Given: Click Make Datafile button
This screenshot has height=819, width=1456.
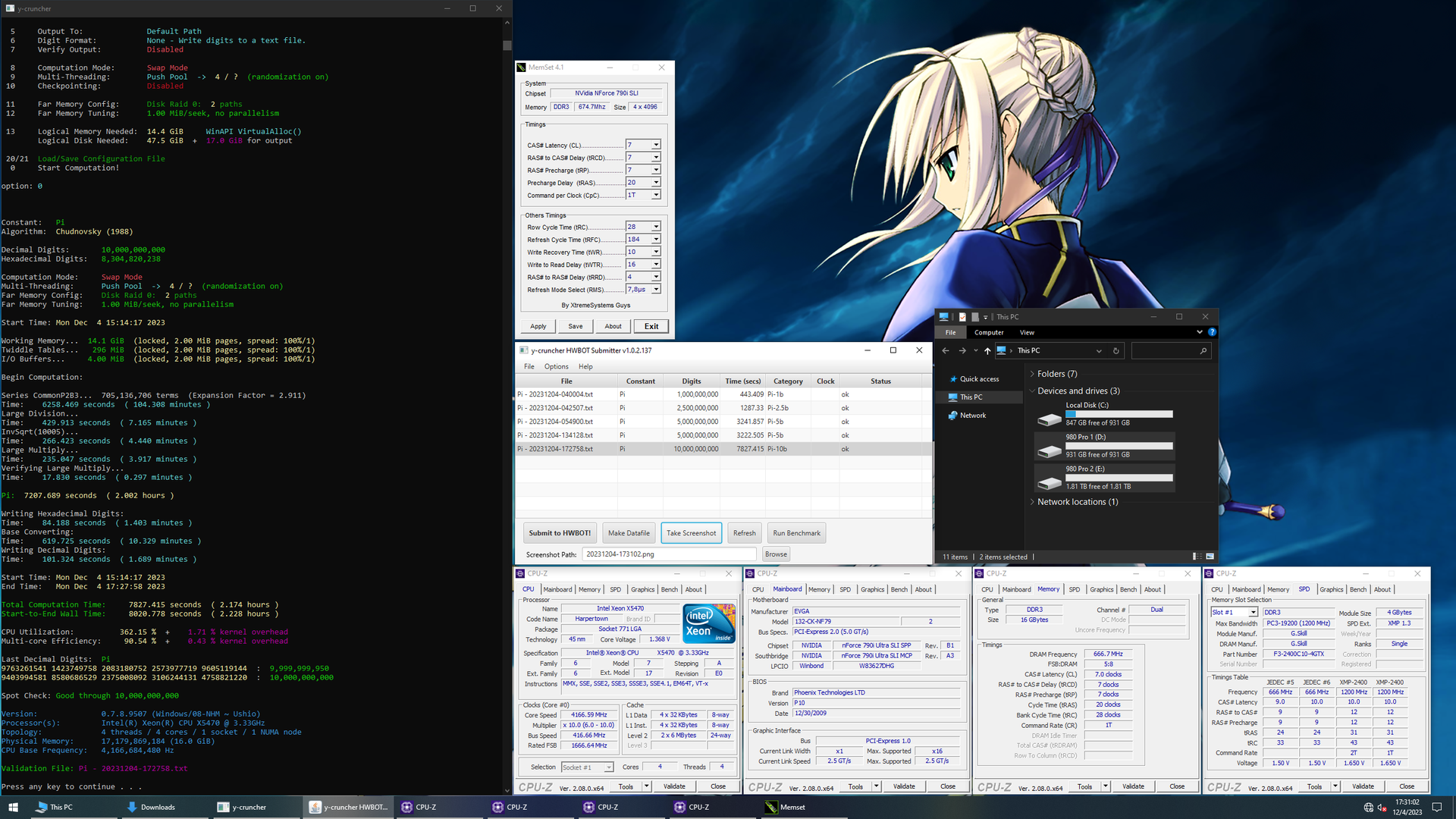Looking at the screenshot, I should point(629,533).
